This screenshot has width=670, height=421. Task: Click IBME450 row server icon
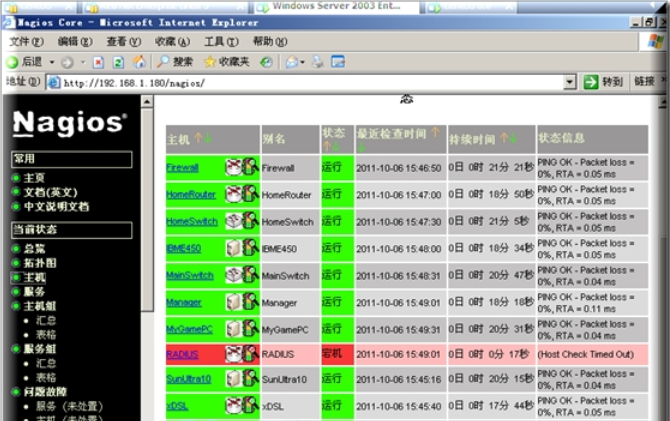233,247
